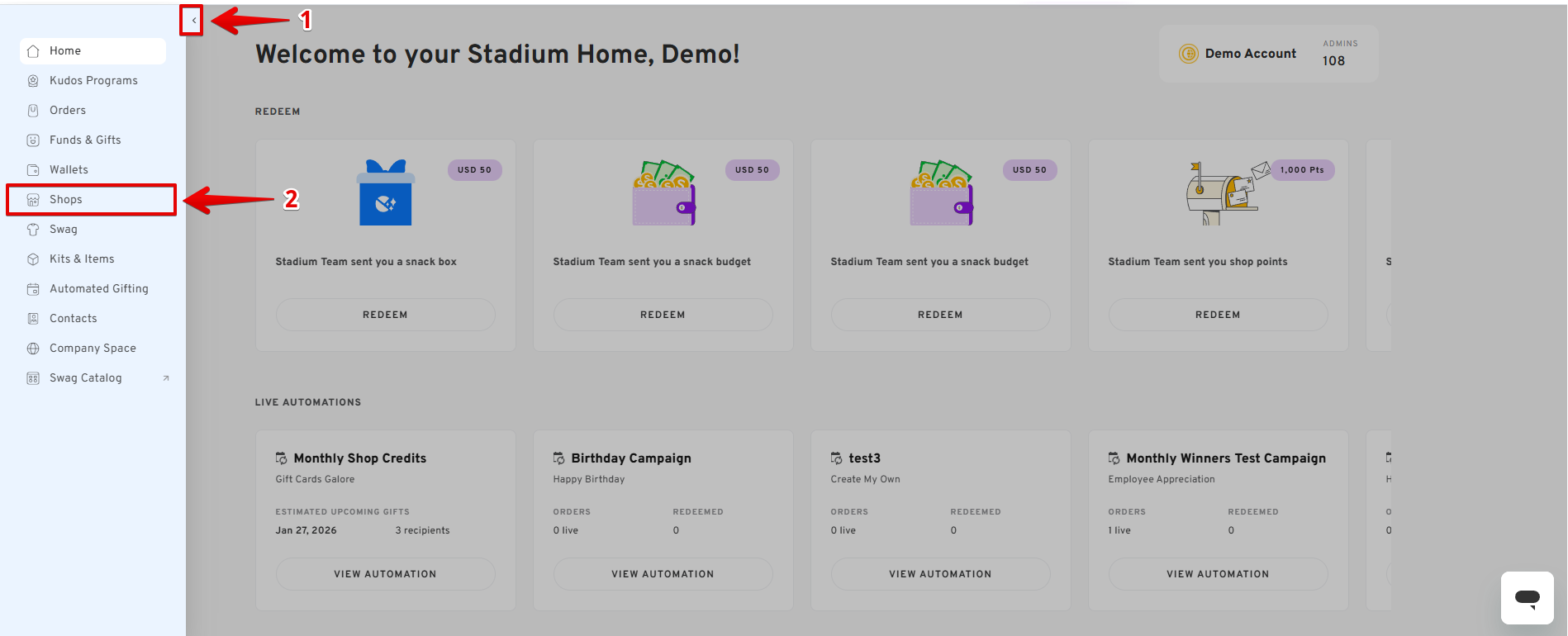Open the Shops menu item
The height and width of the screenshot is (636, 1568).
tap(66, 200)
